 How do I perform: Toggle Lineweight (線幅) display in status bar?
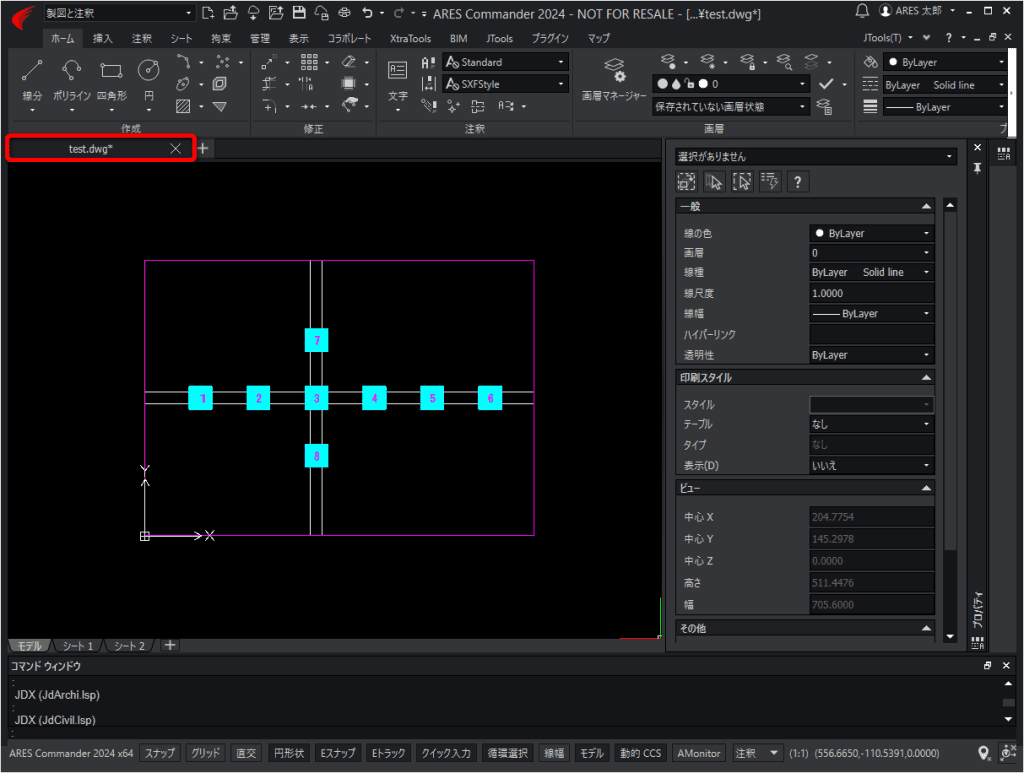[x=554, y=753]
